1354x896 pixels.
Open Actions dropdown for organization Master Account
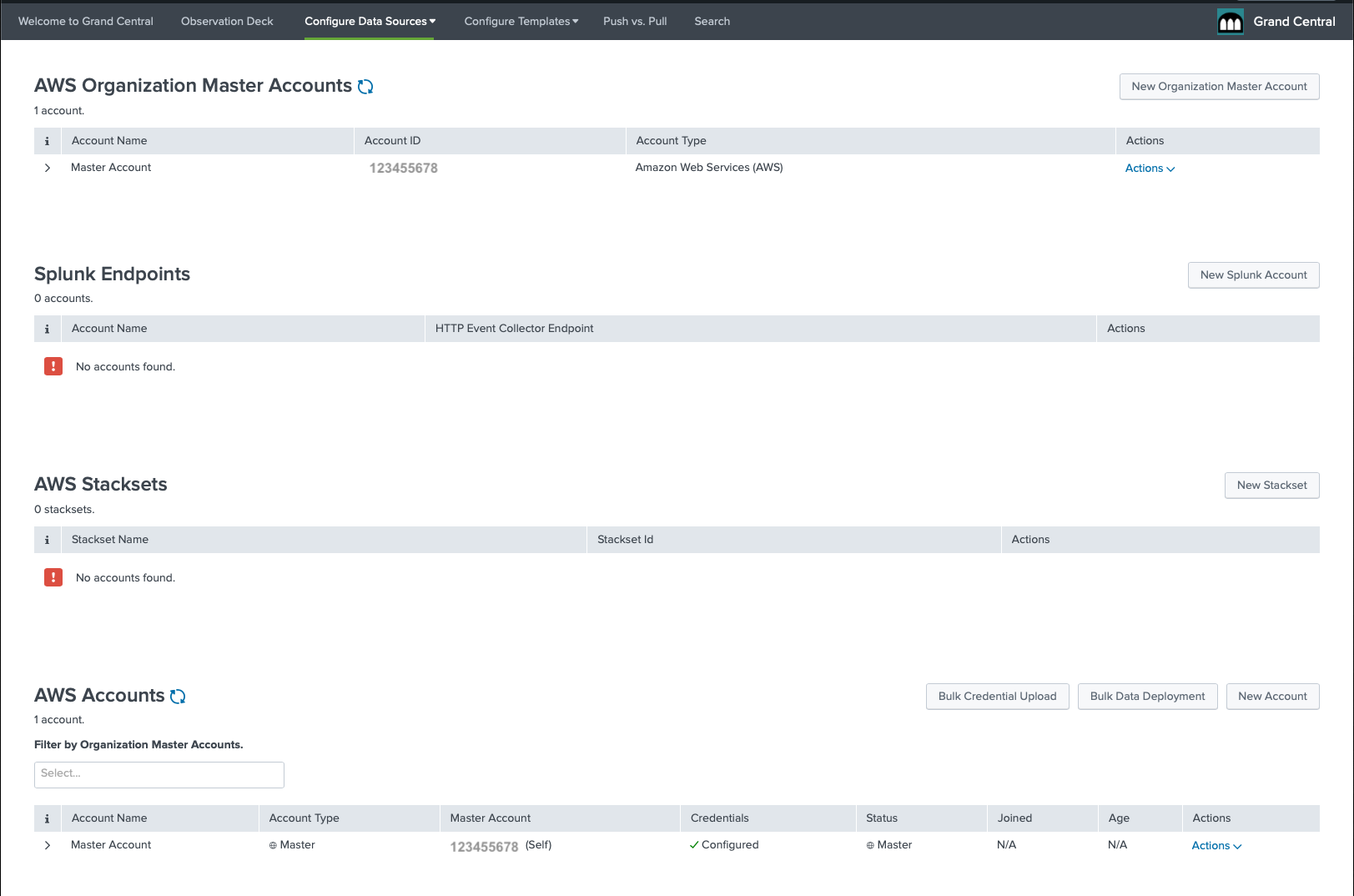point(1150,169)
